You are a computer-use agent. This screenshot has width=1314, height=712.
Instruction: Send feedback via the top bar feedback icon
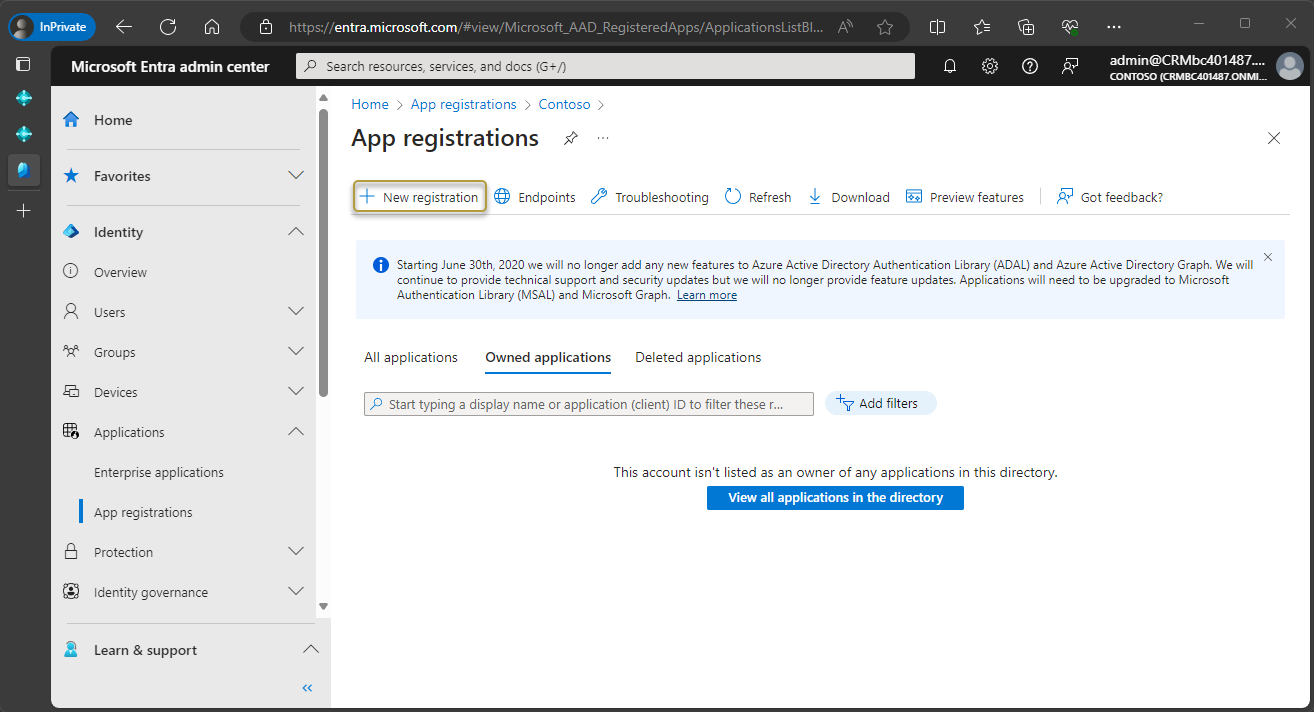(x=1069, y=65)
